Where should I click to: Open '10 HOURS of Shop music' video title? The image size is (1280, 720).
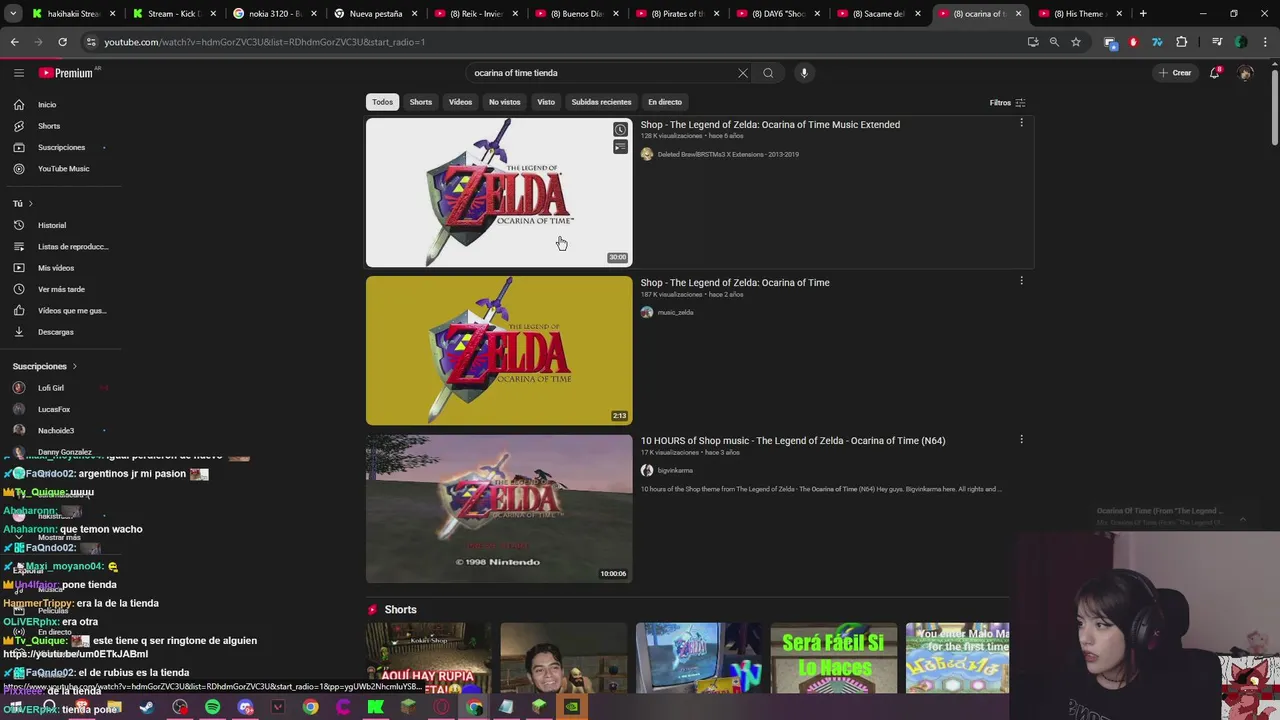(x=793, y=441)
